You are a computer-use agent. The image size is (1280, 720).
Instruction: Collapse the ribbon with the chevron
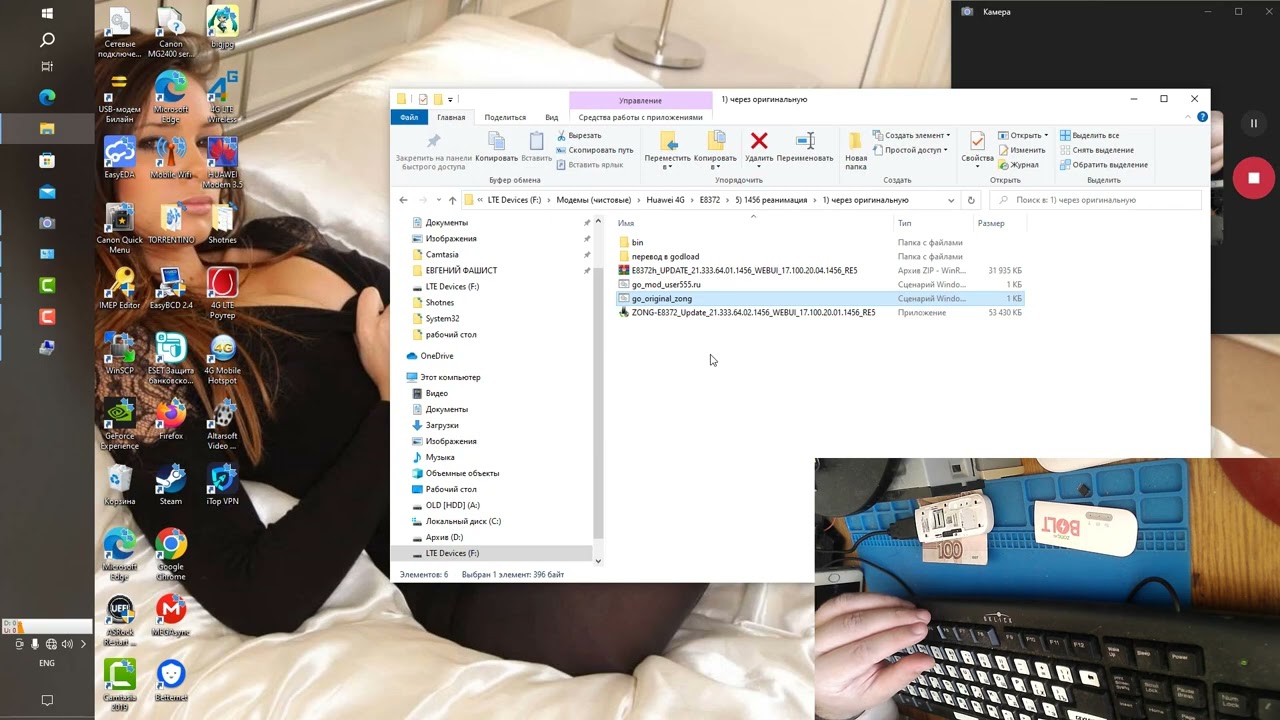coord(1188,117)
